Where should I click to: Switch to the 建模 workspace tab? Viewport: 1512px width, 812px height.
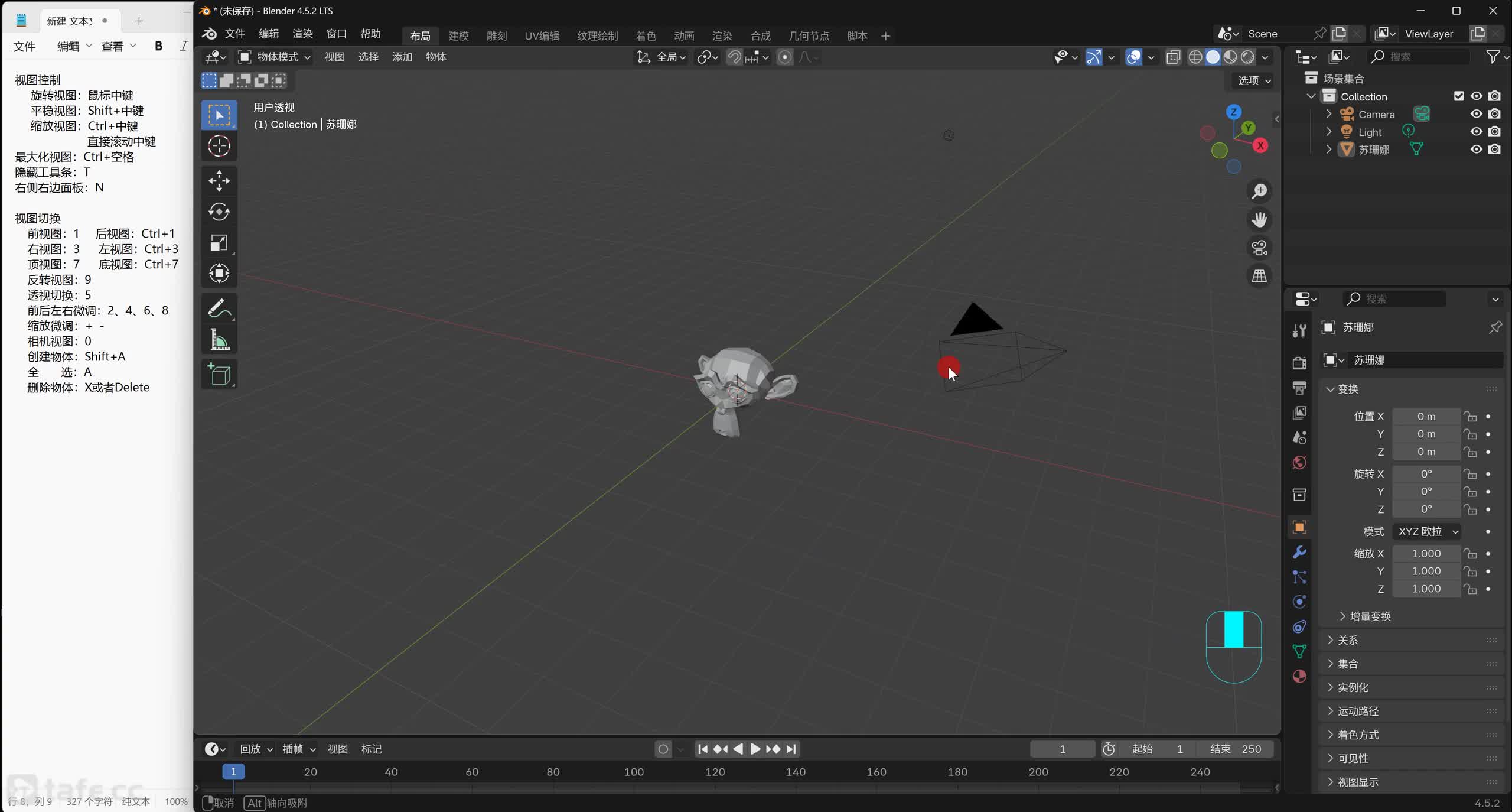coord(458,36)
